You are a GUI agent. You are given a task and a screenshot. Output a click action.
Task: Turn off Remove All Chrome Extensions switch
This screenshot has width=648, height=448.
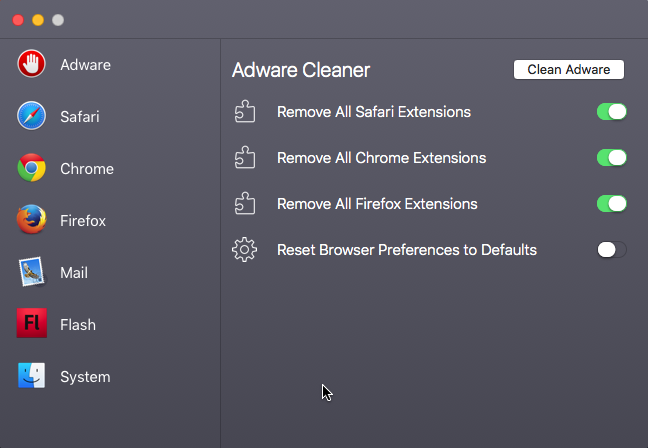(x=611, y=158)
